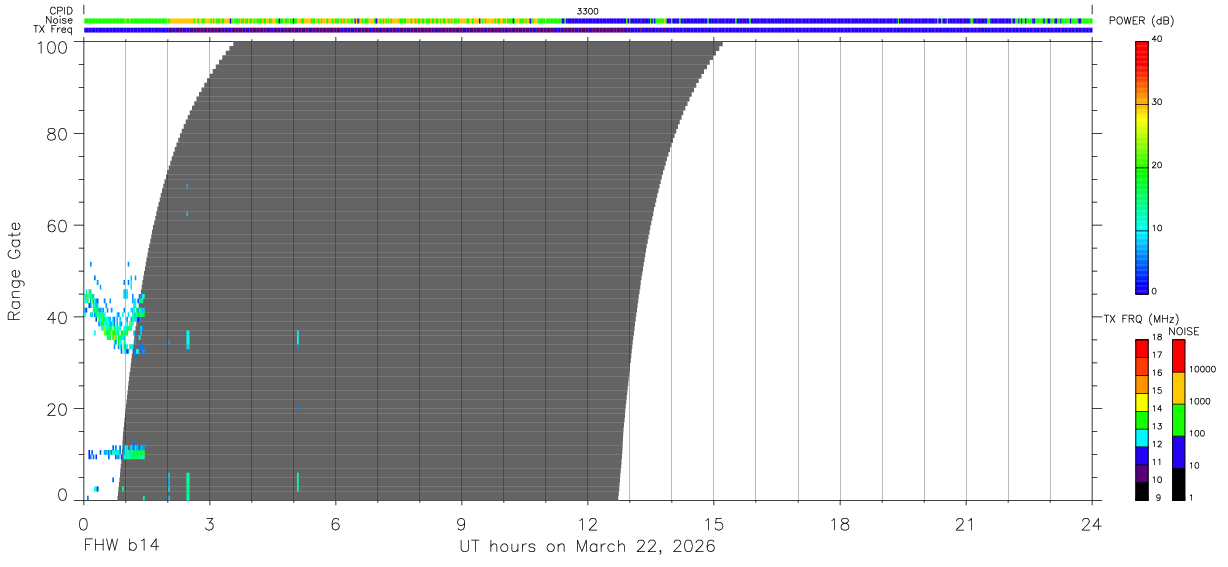This screenshot has height=567, width=1228.
Task: Click the noise scale label 10000
Action: pyautogui.click(x=1203, y=369)
